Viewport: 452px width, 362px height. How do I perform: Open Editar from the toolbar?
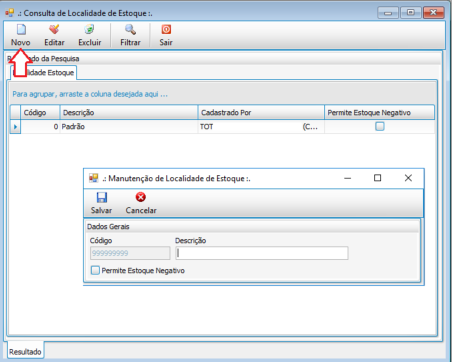point(54,35)
